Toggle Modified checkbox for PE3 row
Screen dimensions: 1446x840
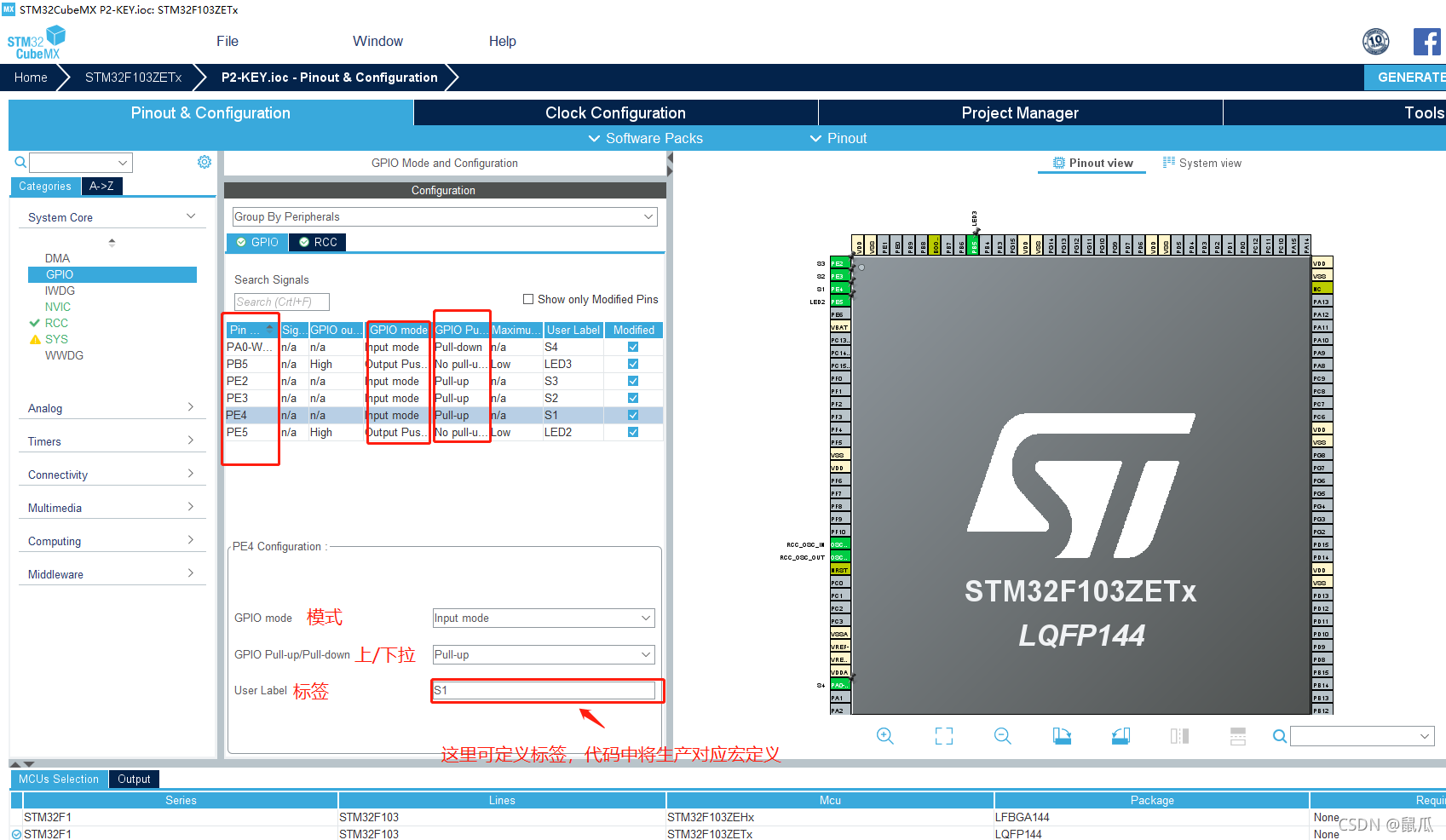[633, 398]
